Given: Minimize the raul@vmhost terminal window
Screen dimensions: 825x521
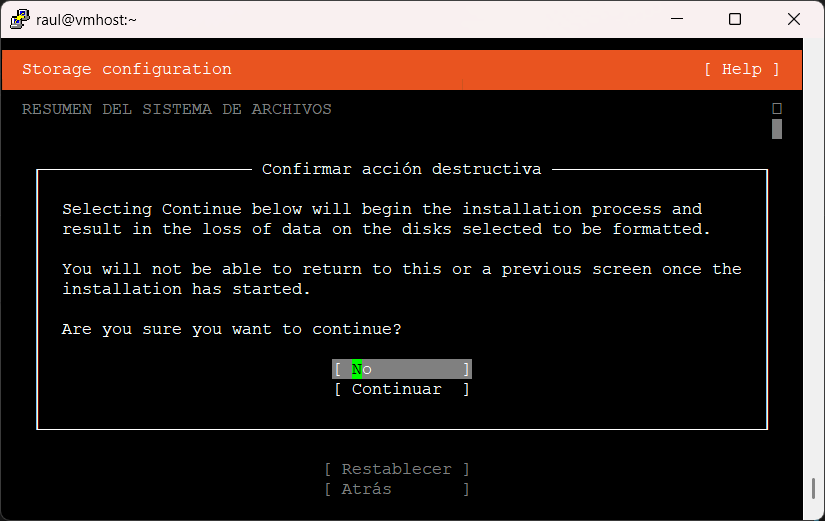Looking at the screenshot, I should pyautogui.click(x=682, y=19).
